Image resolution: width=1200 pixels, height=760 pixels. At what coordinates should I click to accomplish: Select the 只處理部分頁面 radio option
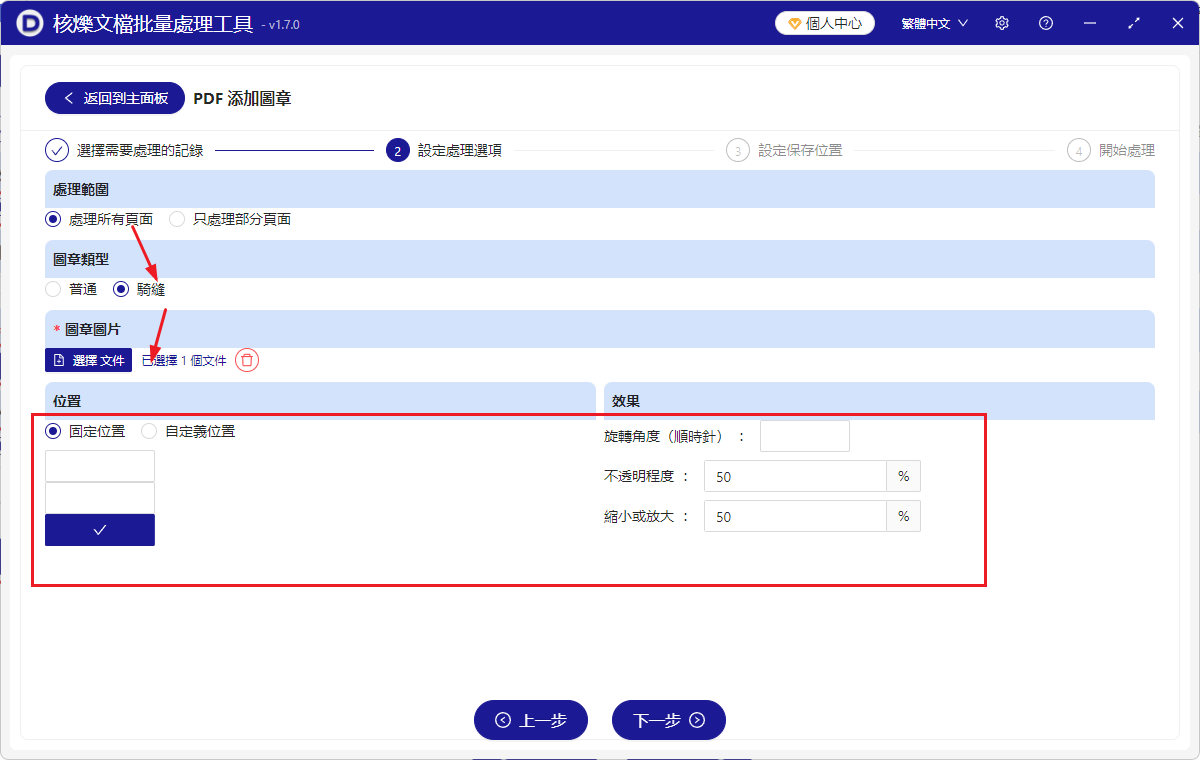point(177,219)
